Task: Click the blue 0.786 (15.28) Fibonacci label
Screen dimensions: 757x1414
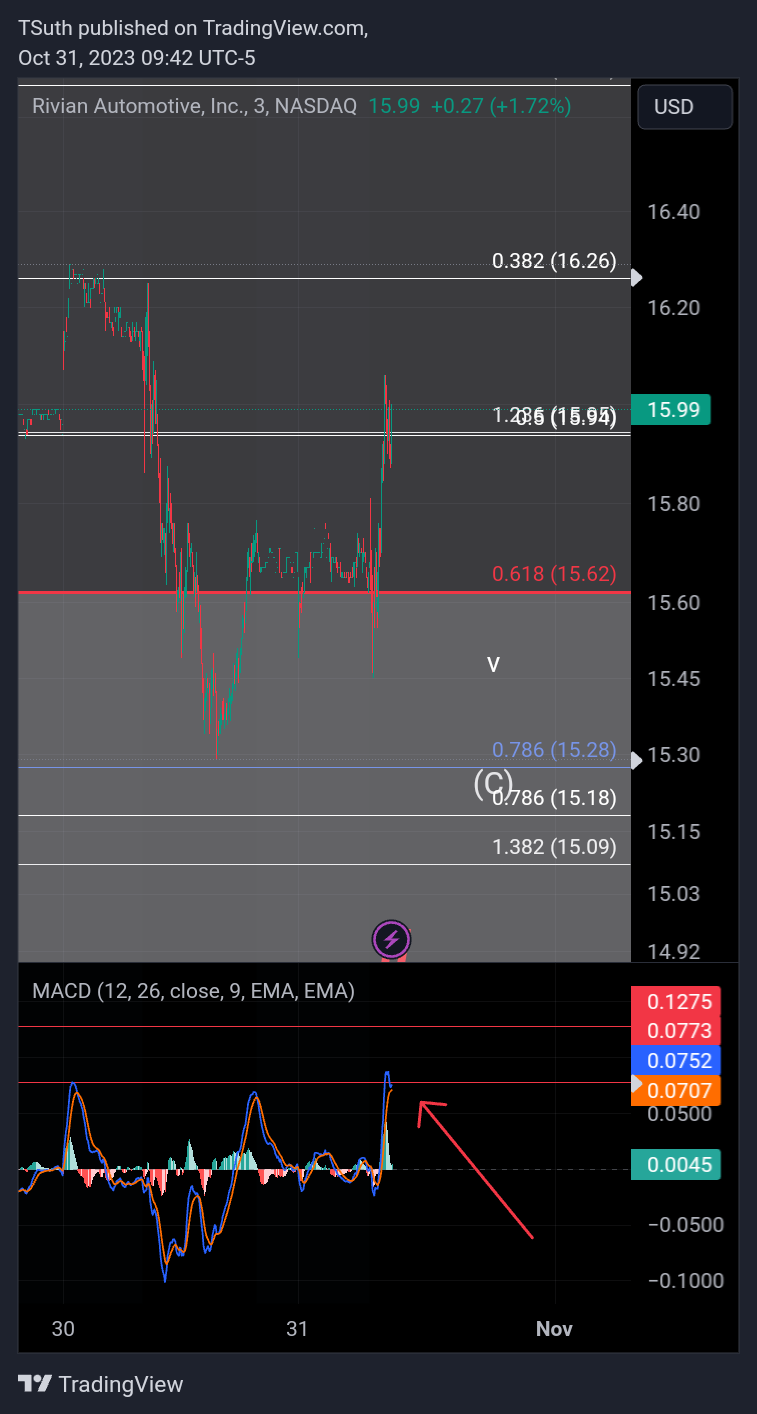Action: pos(554,750)
